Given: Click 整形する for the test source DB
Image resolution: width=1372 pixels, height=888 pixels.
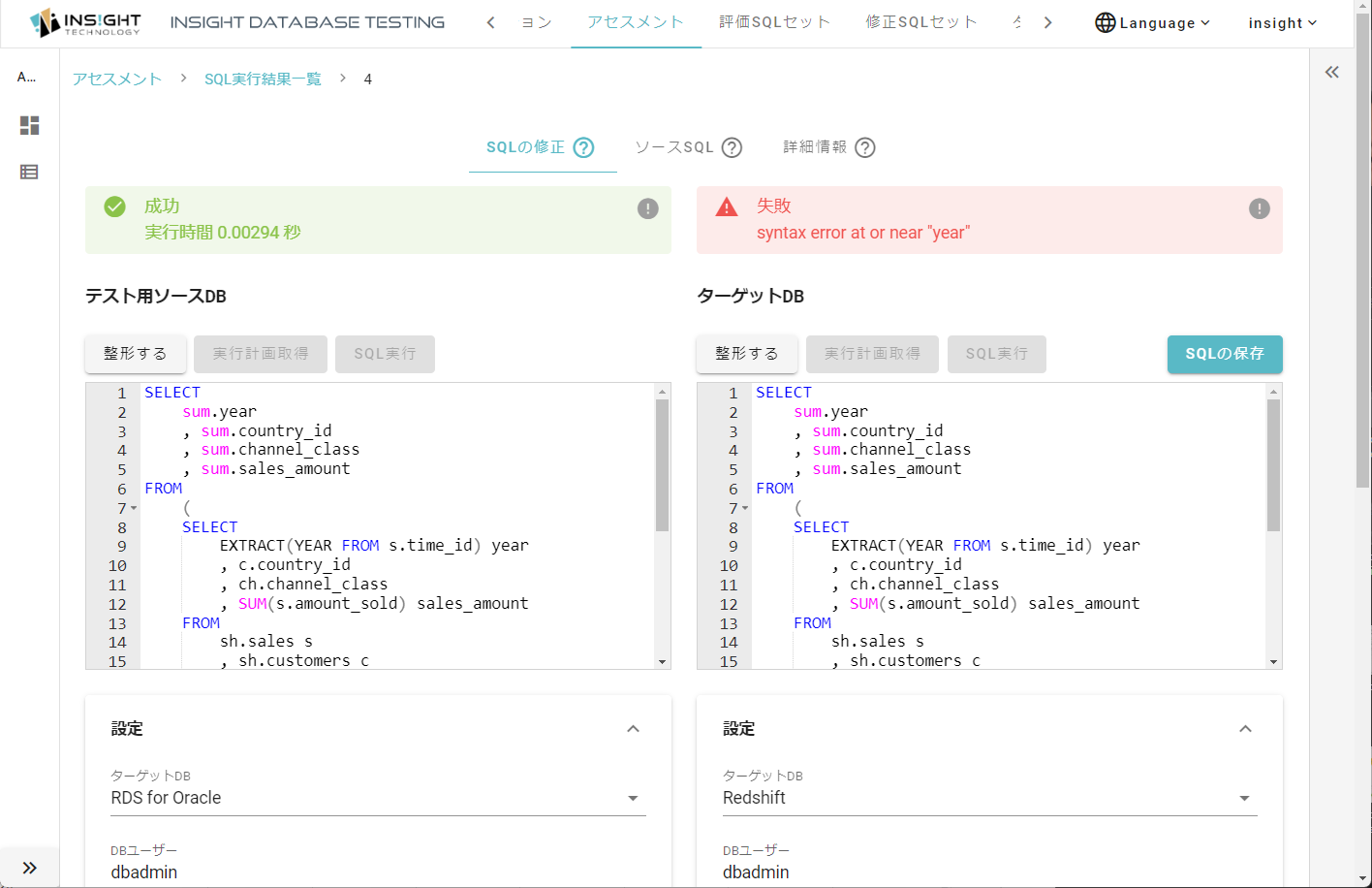Looking at the screenshot, I should (136, 354).
